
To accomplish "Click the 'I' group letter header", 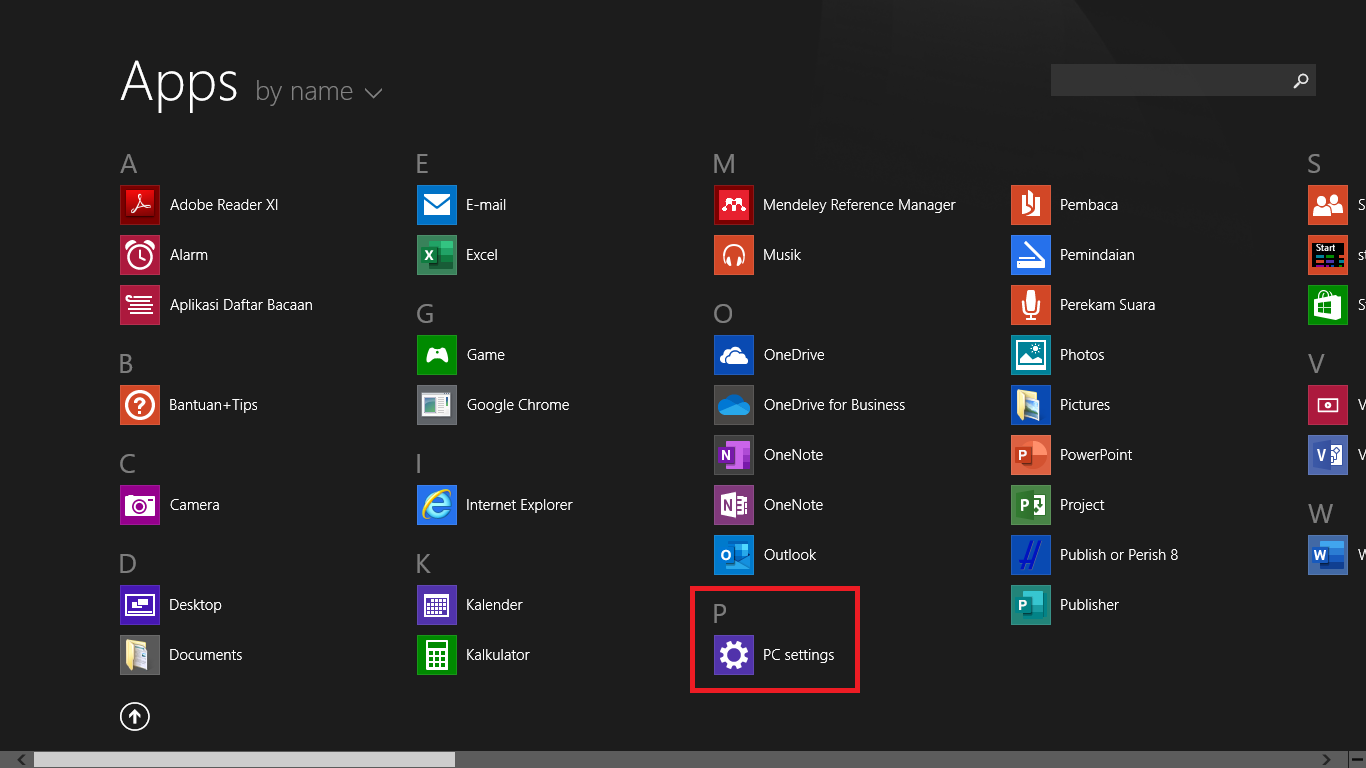I will tap(419, 464).
